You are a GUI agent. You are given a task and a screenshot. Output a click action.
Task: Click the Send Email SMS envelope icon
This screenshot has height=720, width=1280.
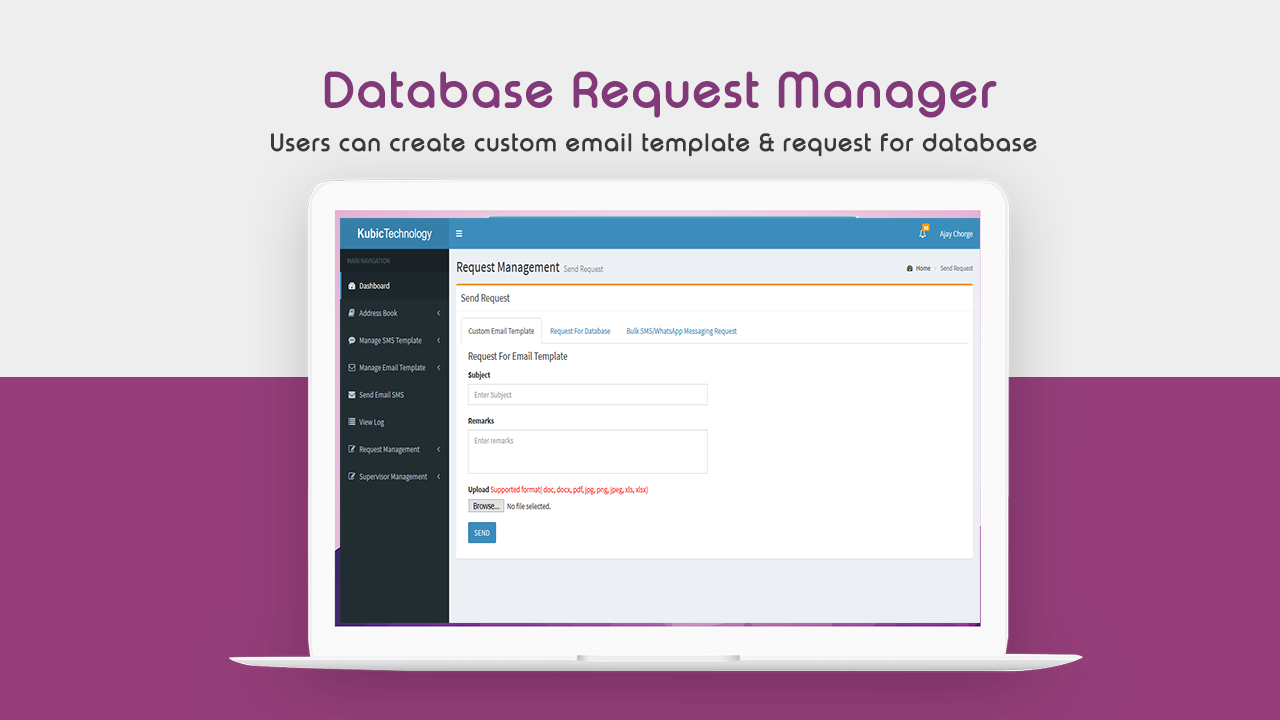tap(351, 395)
